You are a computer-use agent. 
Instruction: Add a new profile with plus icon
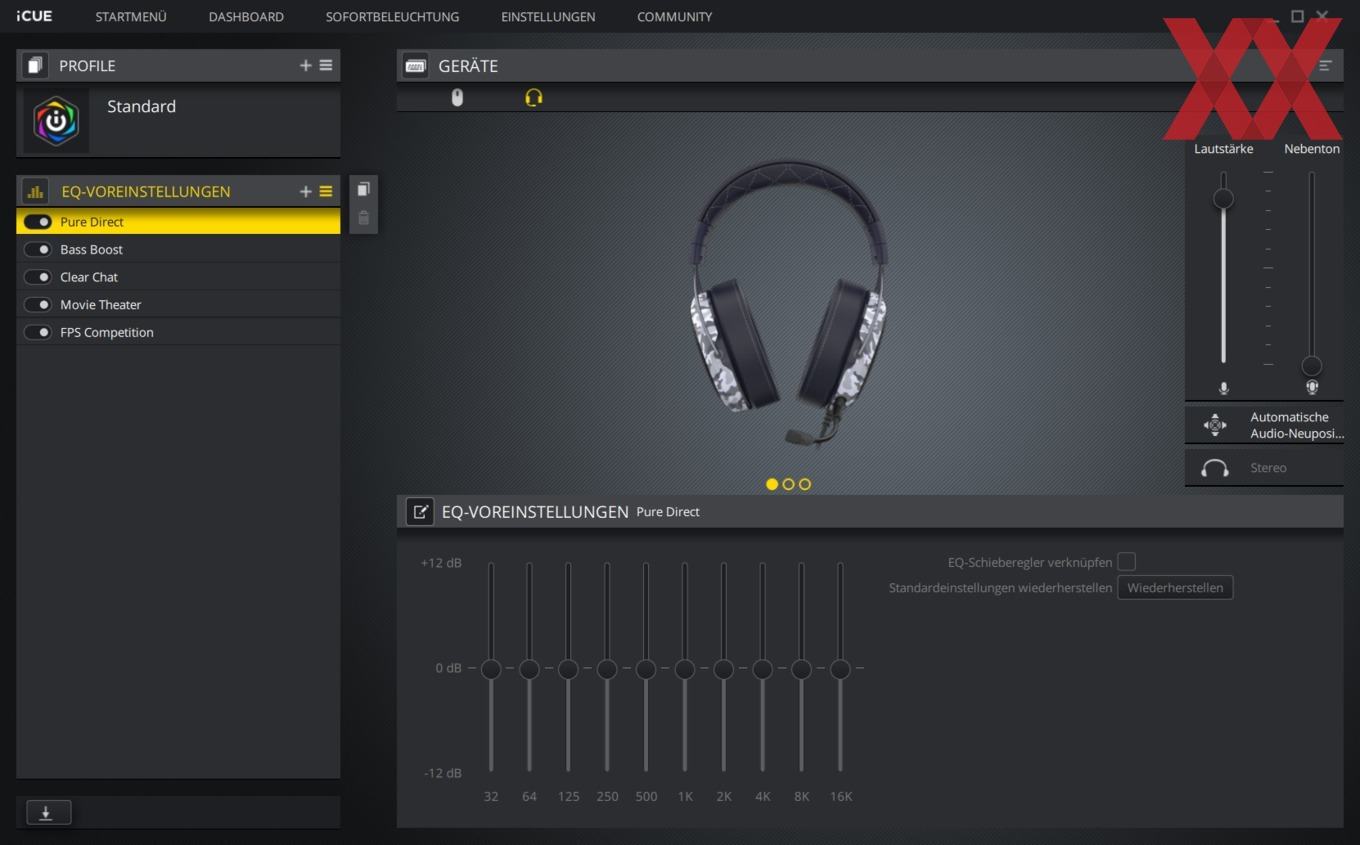(x=306, y=66)
